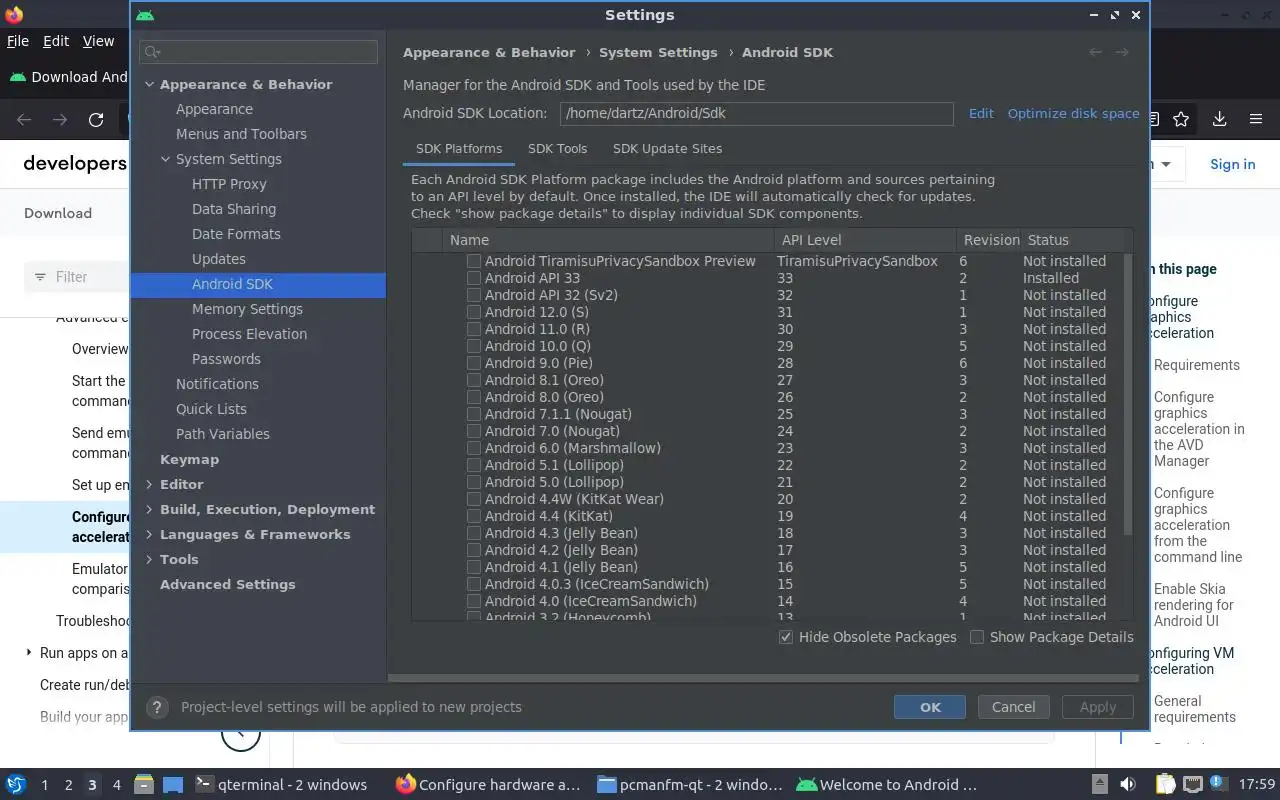Click the OK button
Screen dimensions: 1280x800
click(x=930, y=707)
